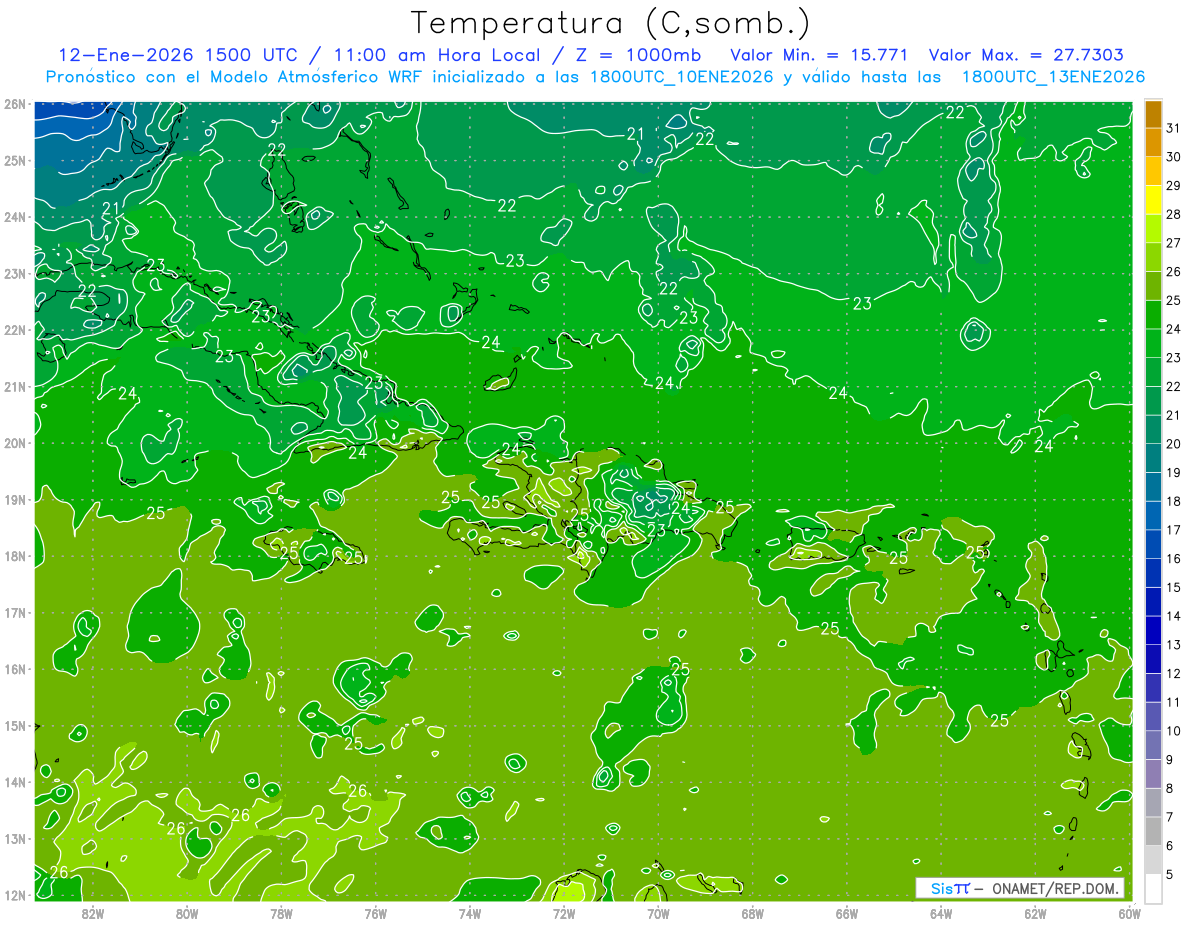
Task: Click the 66W longitude axis label
Action: [847, 913]
